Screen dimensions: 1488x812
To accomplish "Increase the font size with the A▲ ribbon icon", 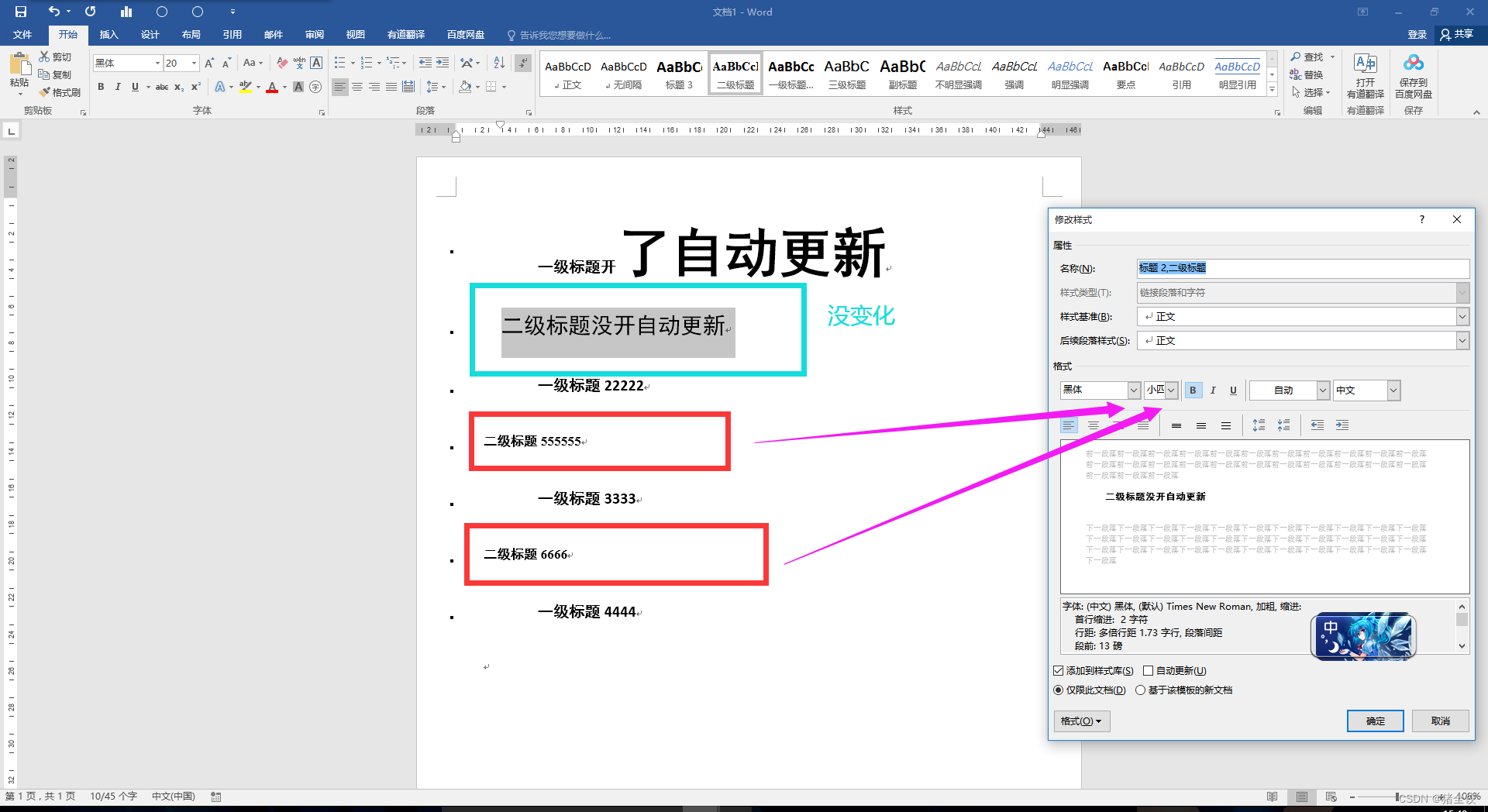I will tap(209, 63).
